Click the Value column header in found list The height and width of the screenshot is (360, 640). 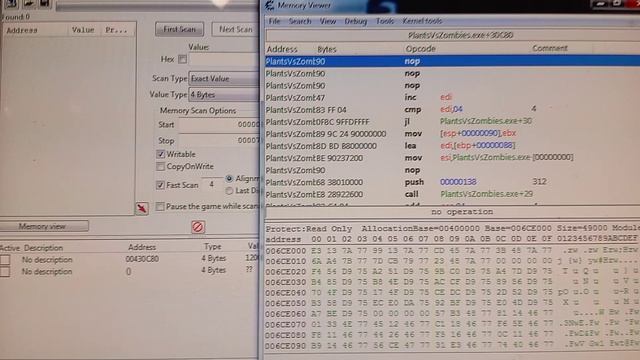[x=84, y=30]
